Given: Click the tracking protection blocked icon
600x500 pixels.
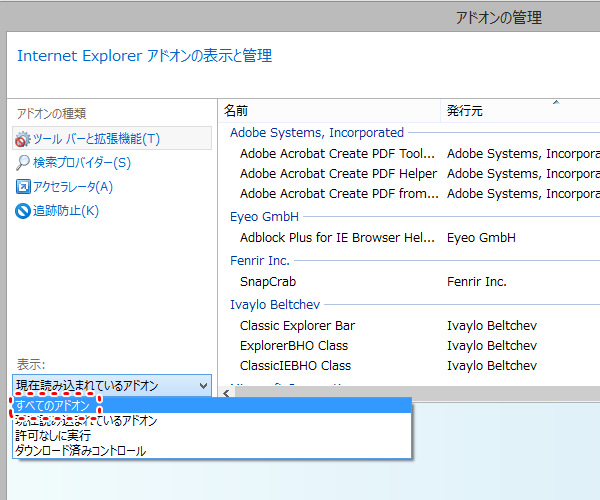Looking at the screenshot, I should coord(23,211).
